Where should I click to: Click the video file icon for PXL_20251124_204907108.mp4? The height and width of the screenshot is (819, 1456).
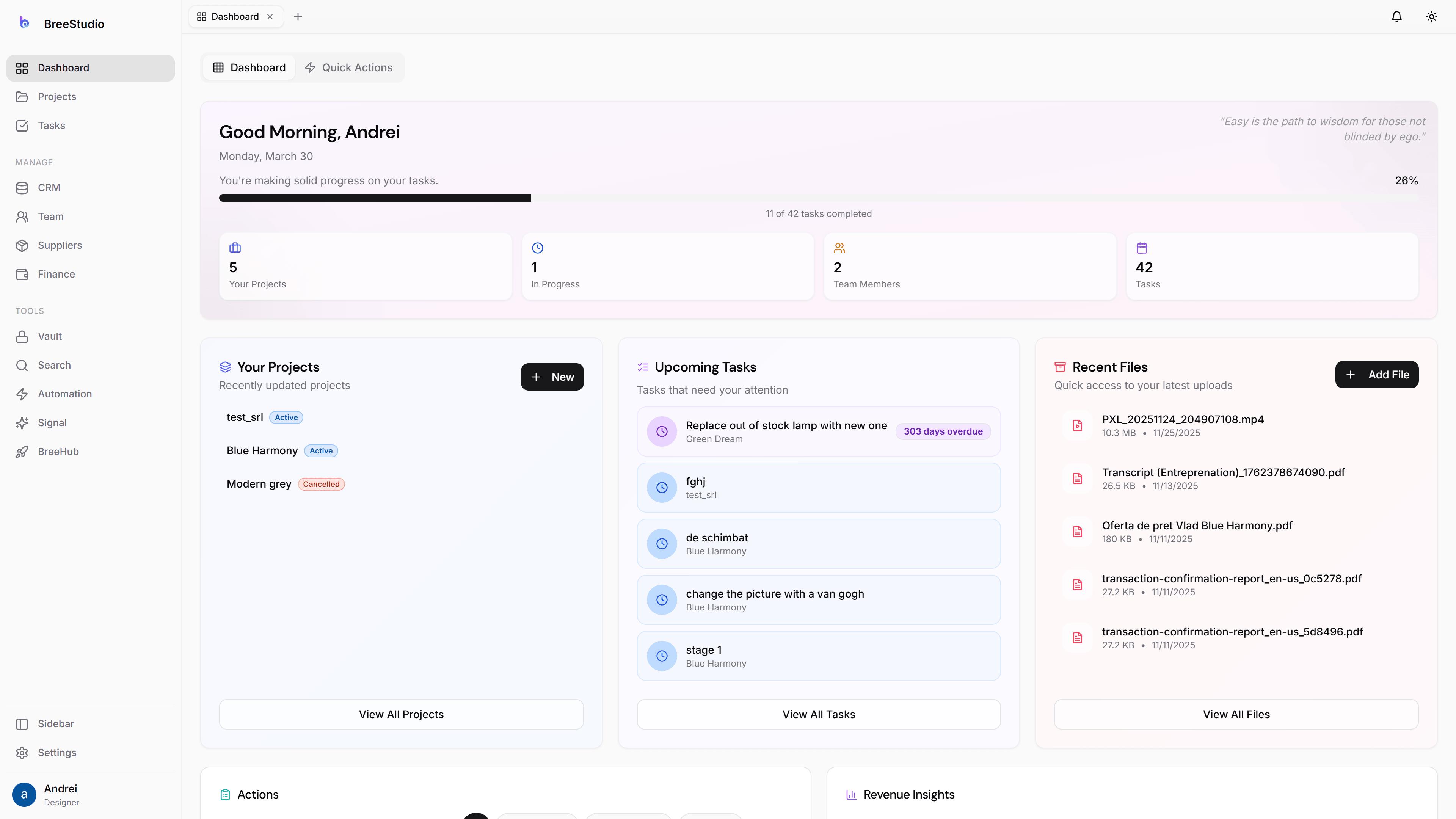(1077, 425)
